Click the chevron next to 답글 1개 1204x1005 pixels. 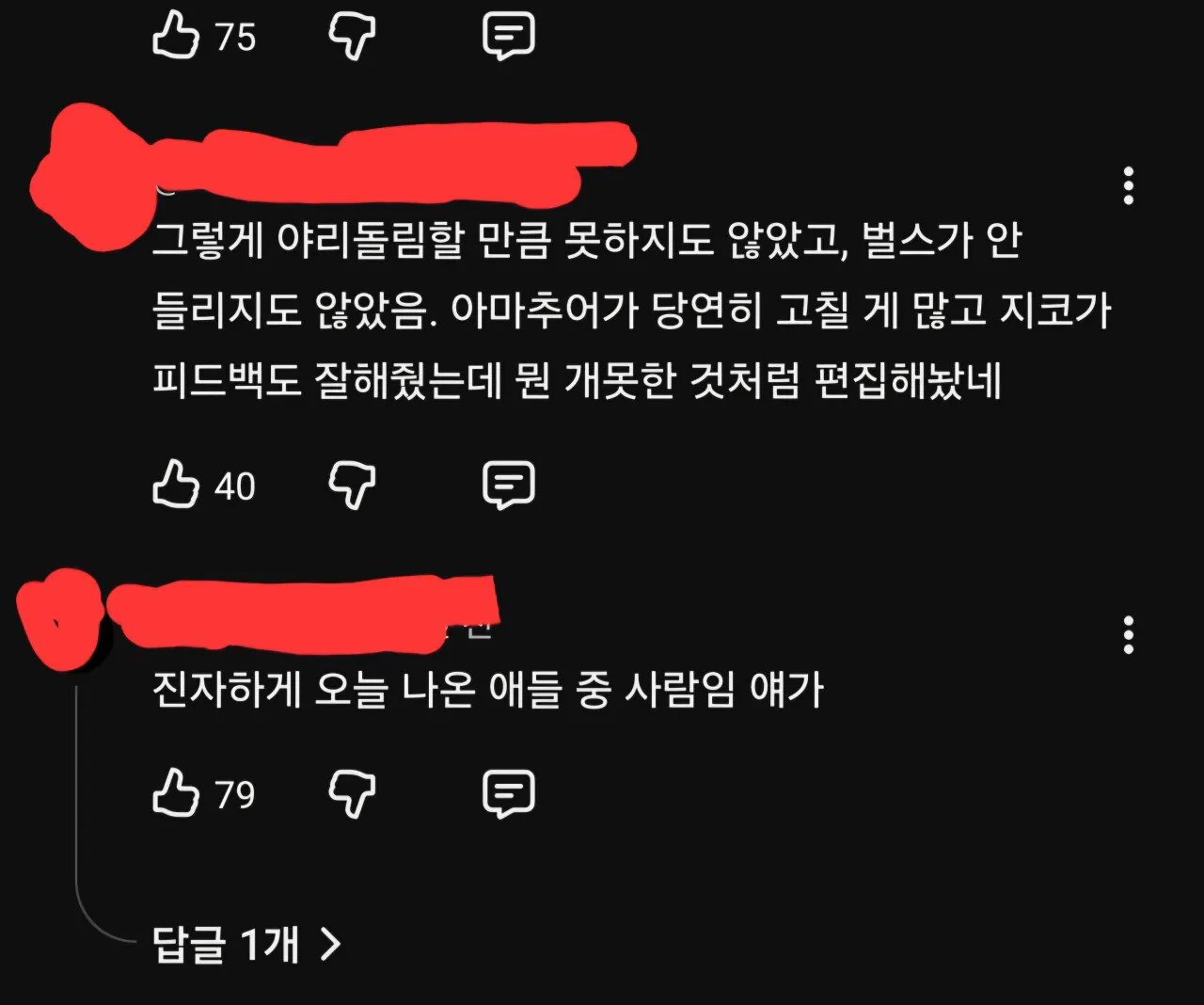click(x=330, y=944)
